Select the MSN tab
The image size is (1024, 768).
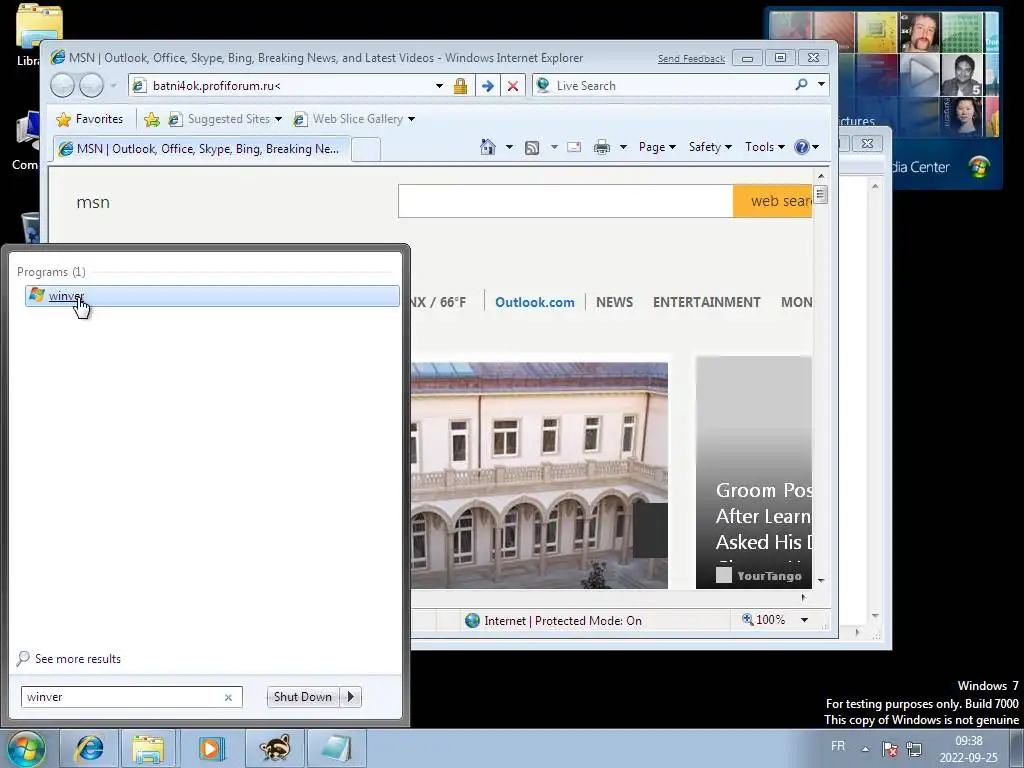201,149
